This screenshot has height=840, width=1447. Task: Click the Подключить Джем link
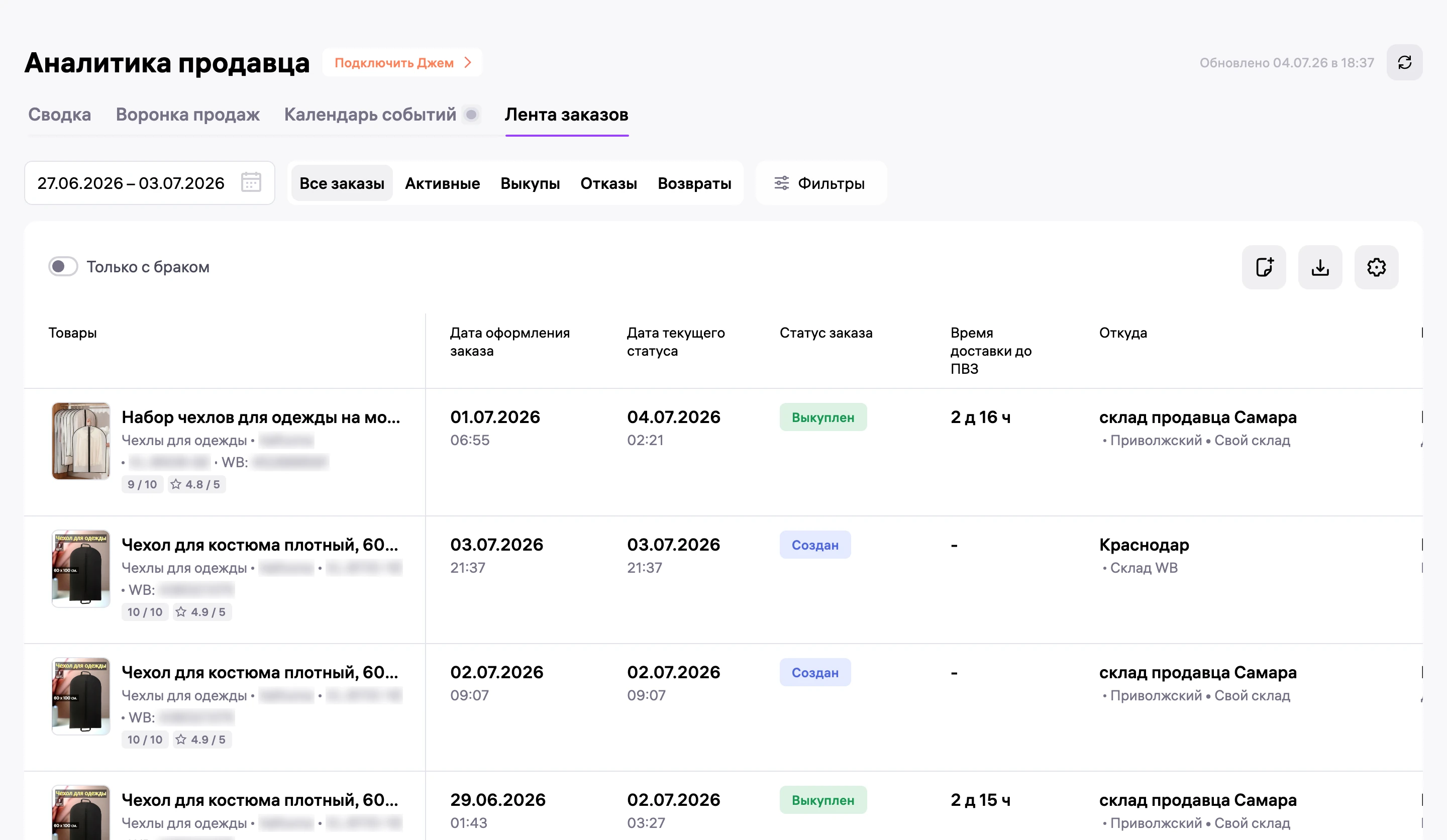click(x=402, y=63)
